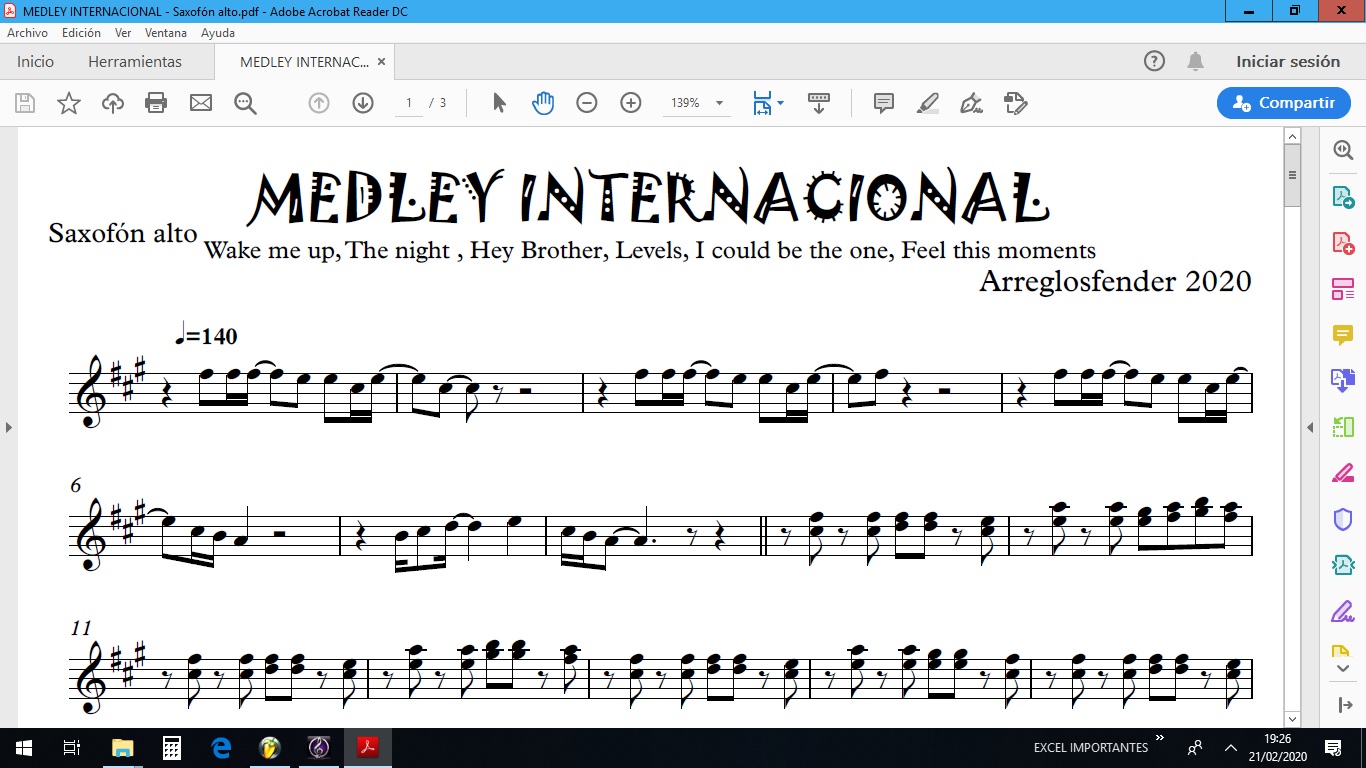Open File Explorer from taskbar
The height and width of the screenshot is (768, 1366).
tap(122, 748)
